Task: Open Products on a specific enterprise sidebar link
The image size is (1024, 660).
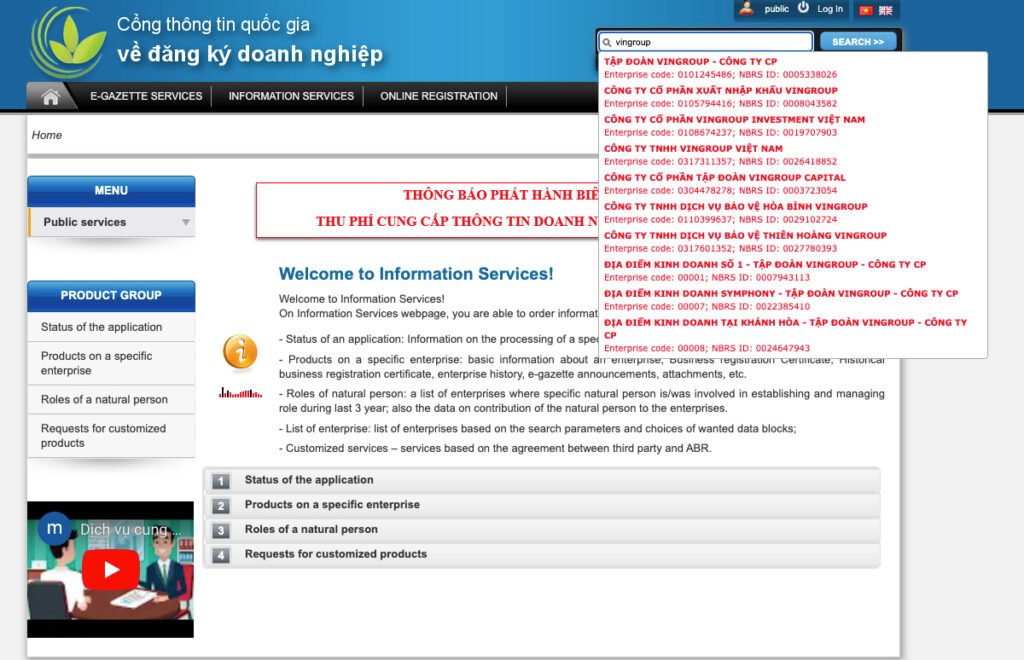Action: [97, 363]
